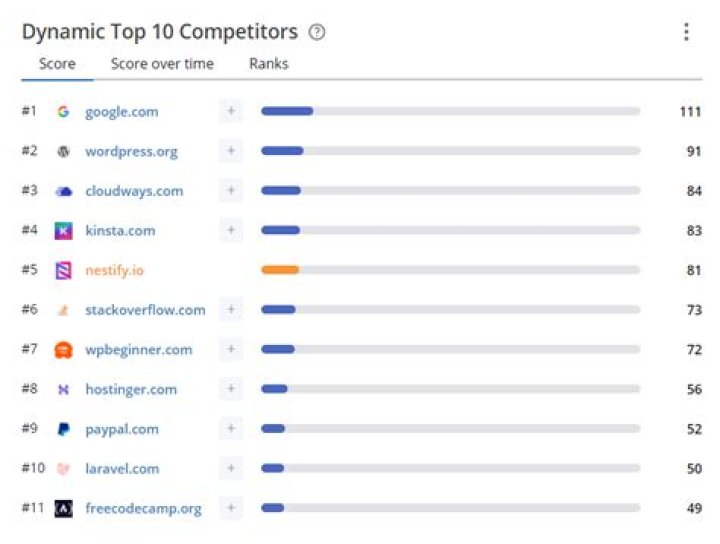Click the help question mark icon

tap(317, 32)
